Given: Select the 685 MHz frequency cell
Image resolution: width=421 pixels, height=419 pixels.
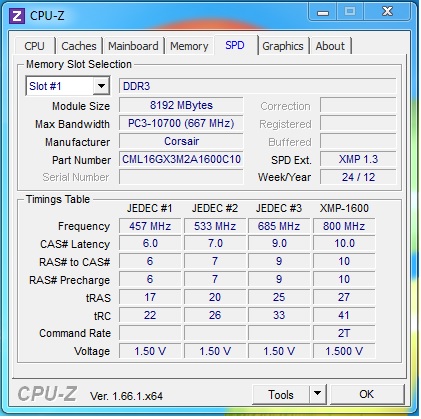Looking at the screenshot, I should [x=279, y=226].
